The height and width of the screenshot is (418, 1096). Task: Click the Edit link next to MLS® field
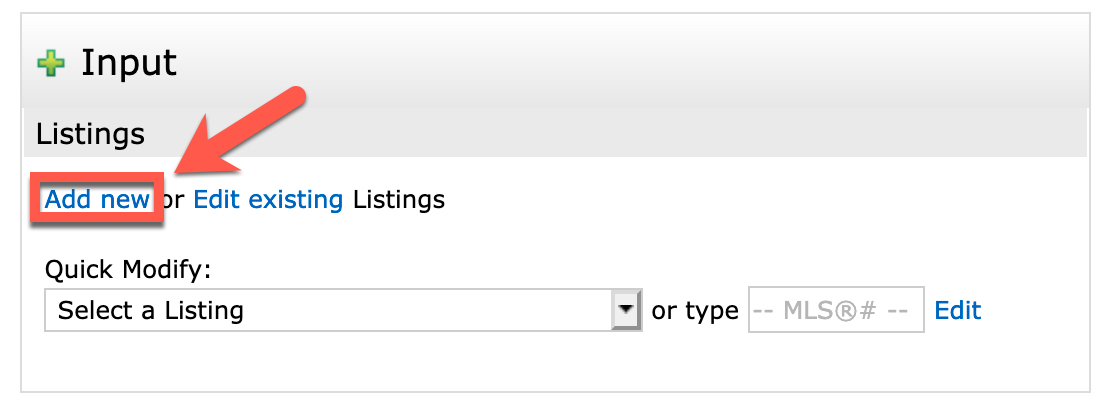[958, 310]
